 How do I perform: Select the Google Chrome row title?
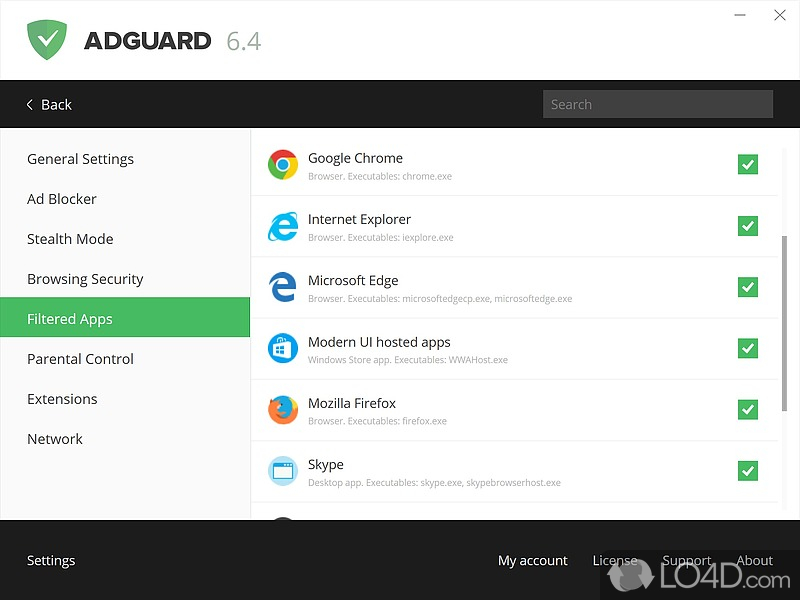click(355, 158)
